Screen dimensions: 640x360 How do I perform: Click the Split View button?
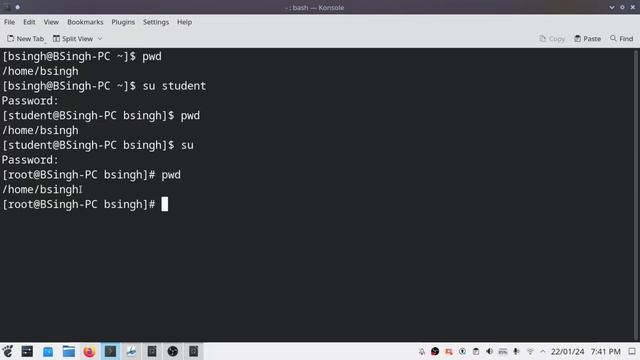73,39
